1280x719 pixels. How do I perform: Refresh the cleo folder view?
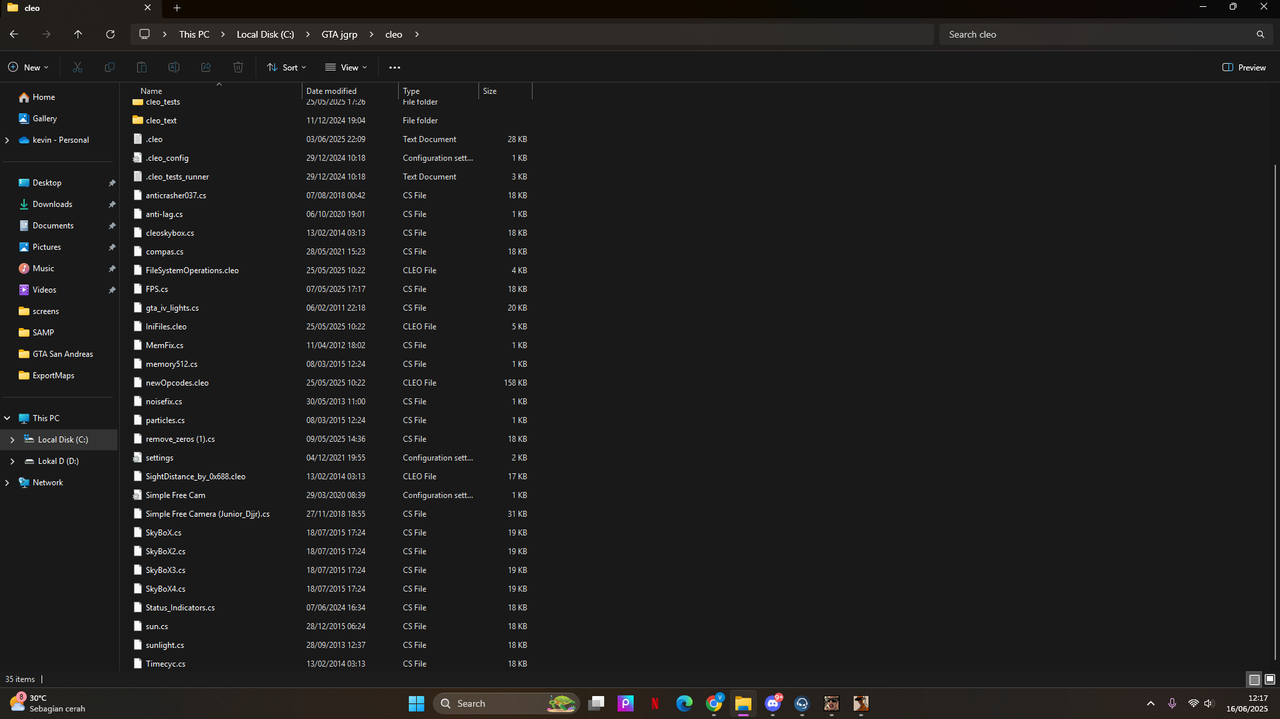(x=110, y=34)
